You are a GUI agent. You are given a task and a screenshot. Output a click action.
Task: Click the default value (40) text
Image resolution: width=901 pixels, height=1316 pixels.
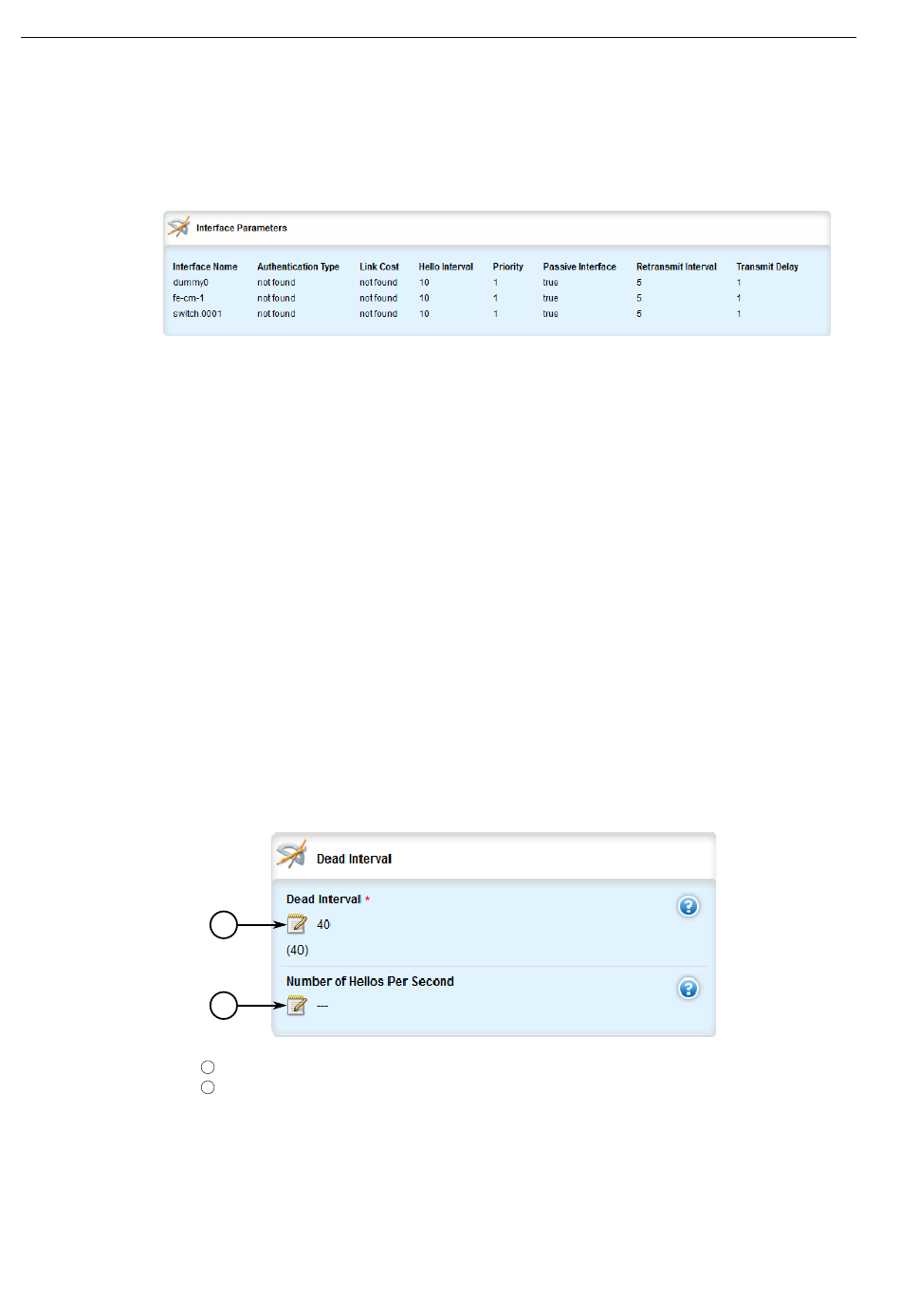[298, 950]
